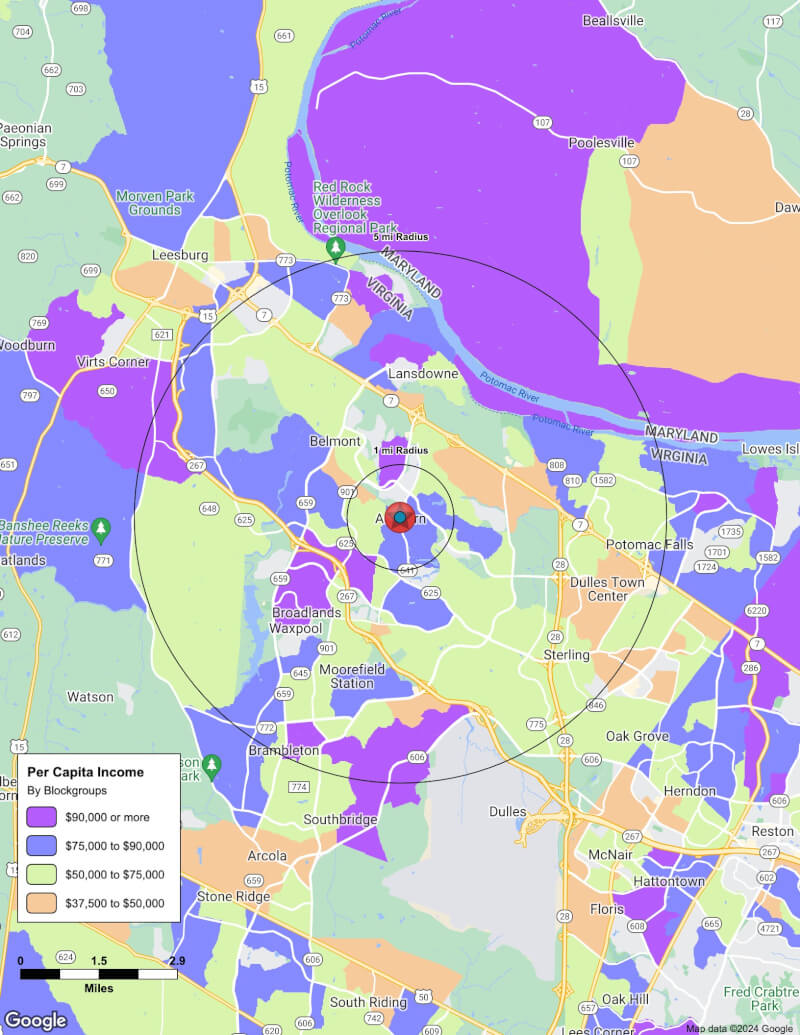Select the purple $90,000 or more swatch
The image size is (800, 1035).
pos(41,817)
